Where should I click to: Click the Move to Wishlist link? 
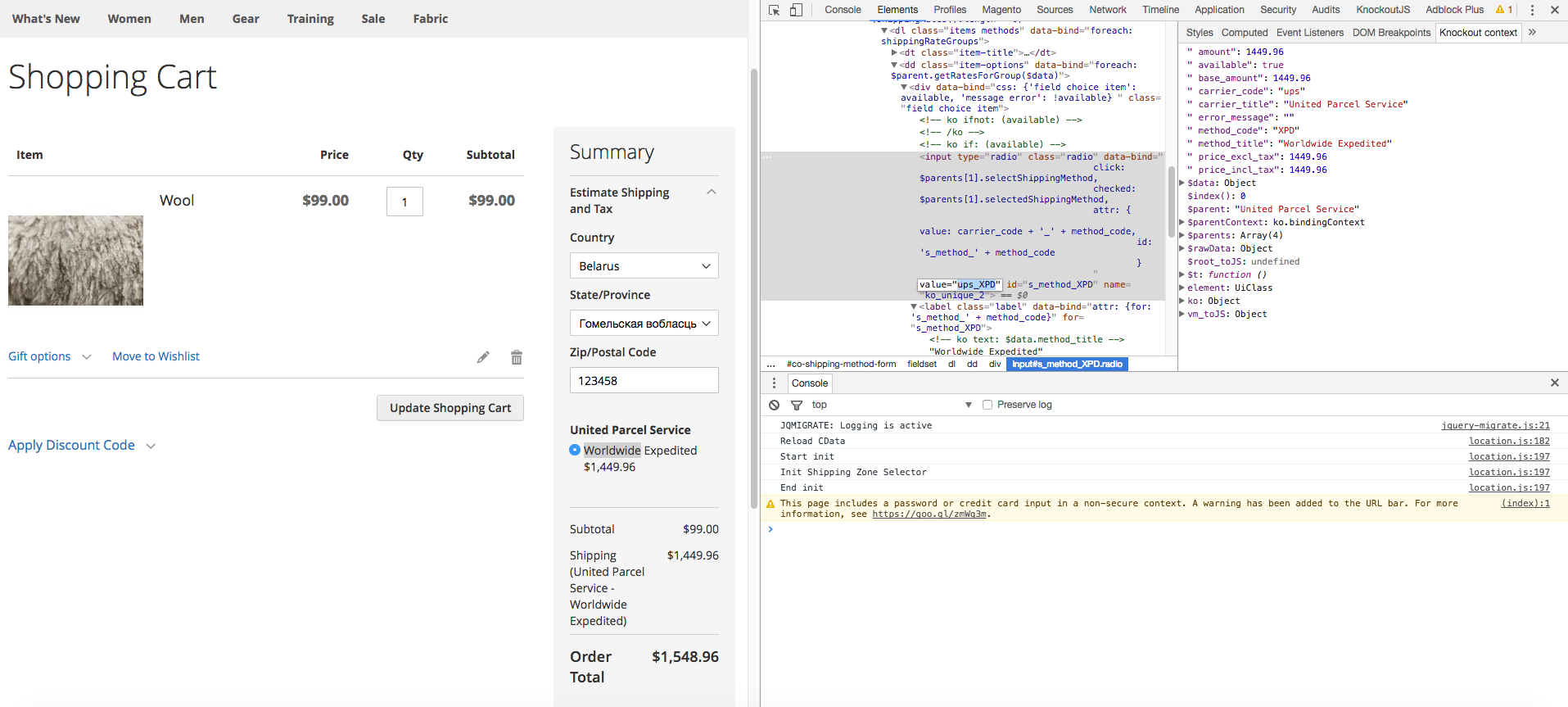[156, 356]
